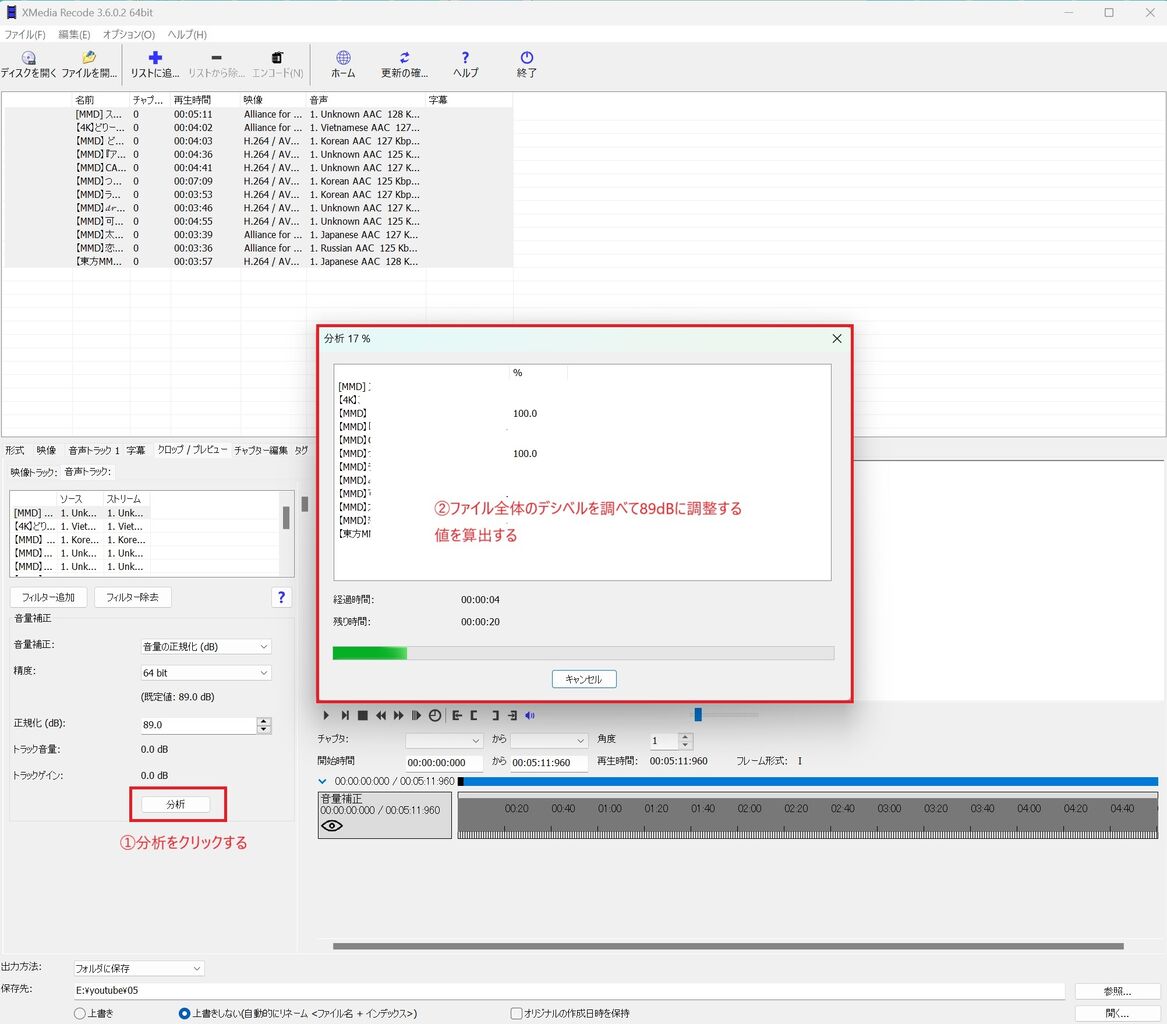Switch to the 形式 tab
The image size is (1167, 1024).
(x=15, y=450)
